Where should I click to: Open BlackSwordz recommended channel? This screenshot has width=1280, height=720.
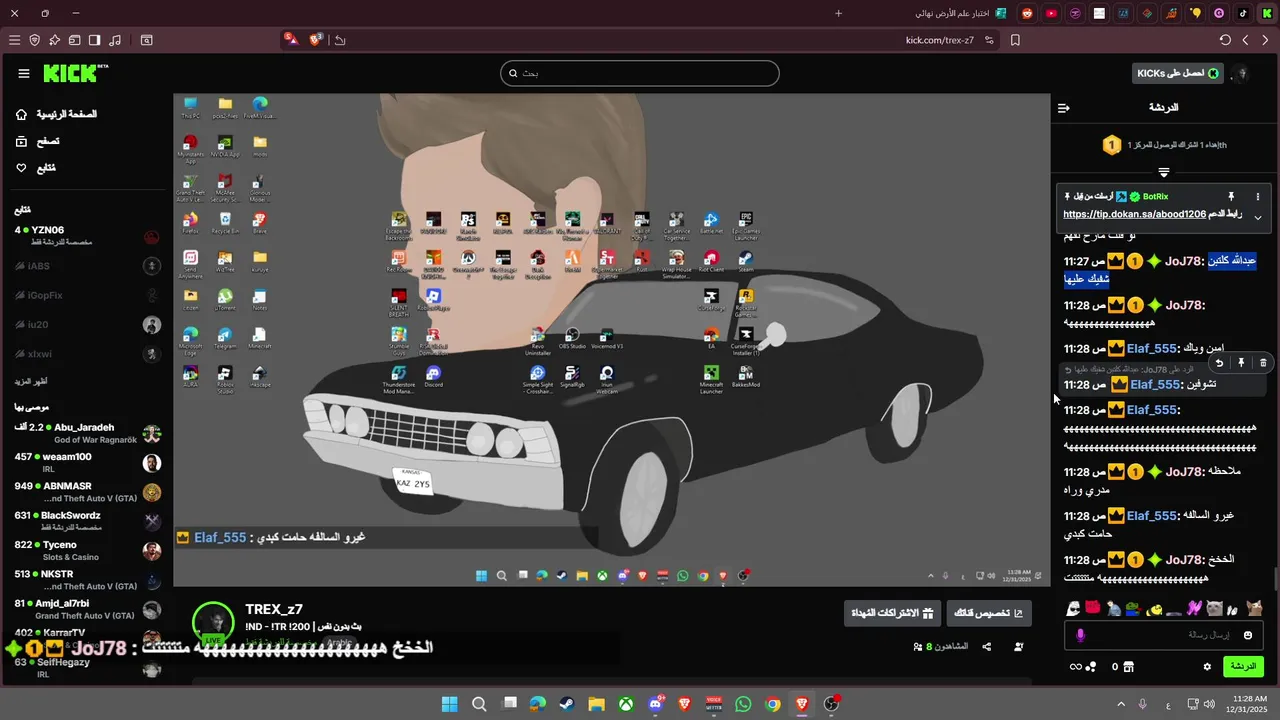(x=86, y=521)
